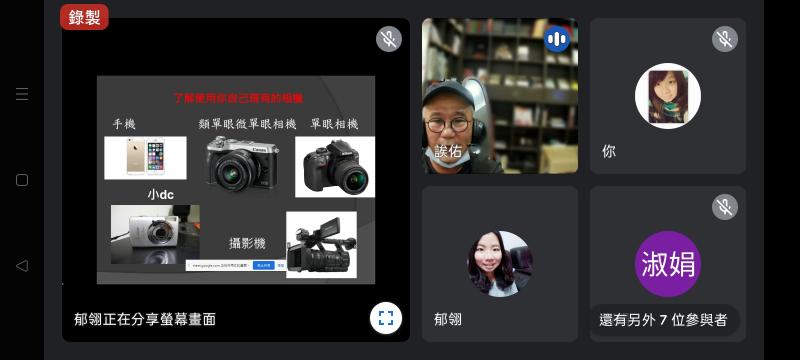Tap the Android recent apps menu icon

point(22,94)
